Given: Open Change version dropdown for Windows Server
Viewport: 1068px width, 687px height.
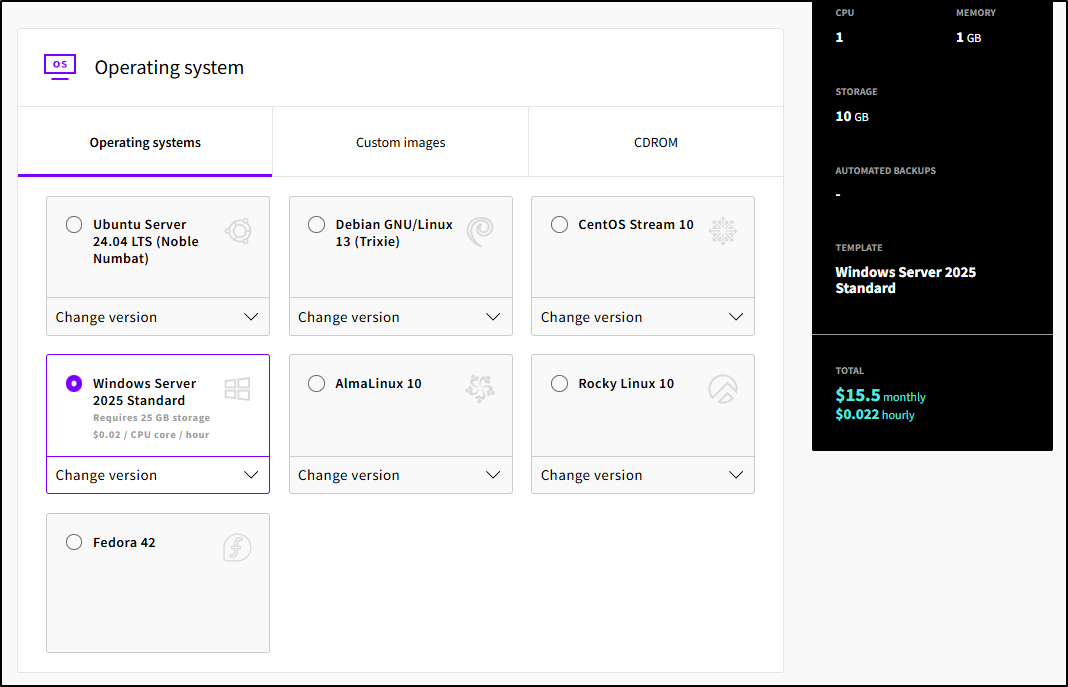Looking at the screenshot, I should (x=158, y=475).
